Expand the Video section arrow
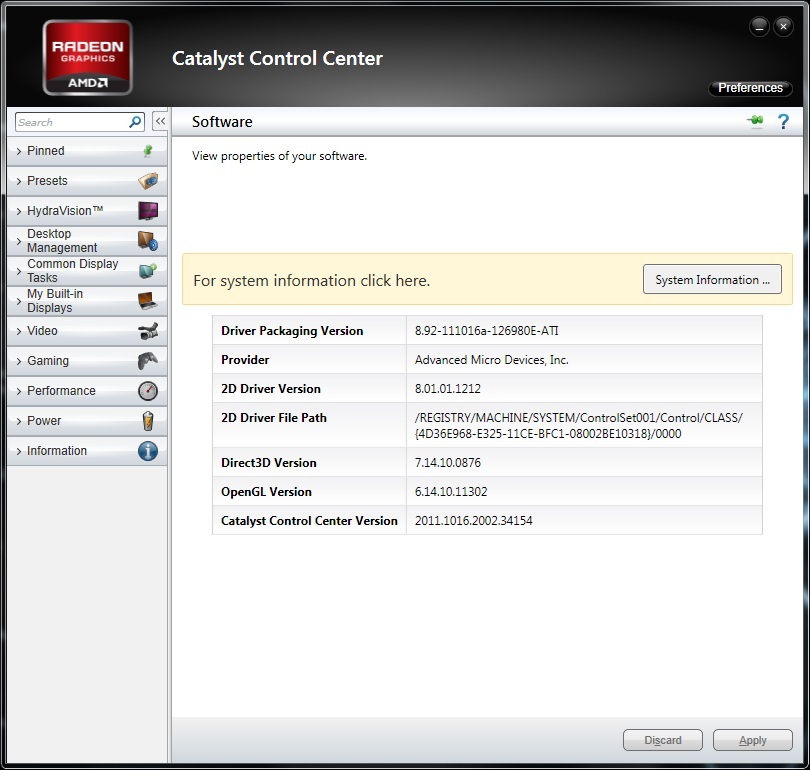 pyautogui.click(x=19, y=331)
